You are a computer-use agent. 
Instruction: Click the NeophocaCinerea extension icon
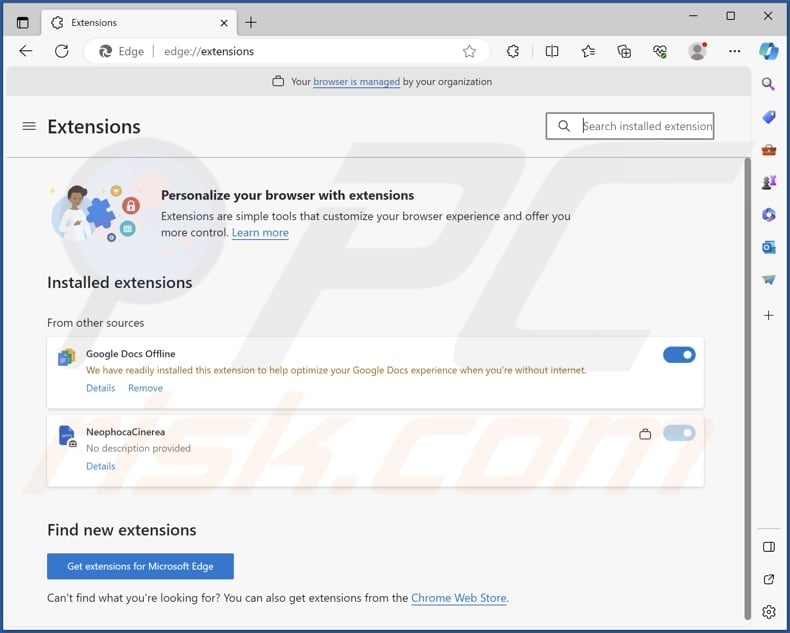(x=67, y=436)
